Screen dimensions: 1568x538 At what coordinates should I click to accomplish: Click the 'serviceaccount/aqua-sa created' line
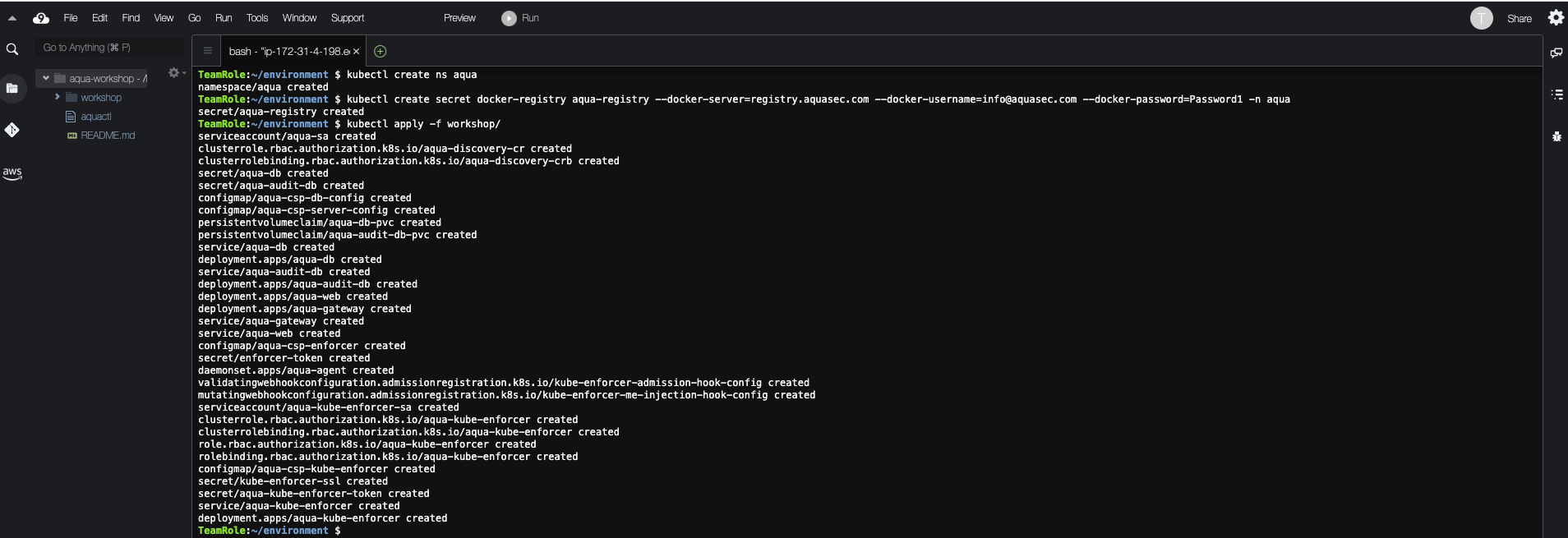point(287,136)
